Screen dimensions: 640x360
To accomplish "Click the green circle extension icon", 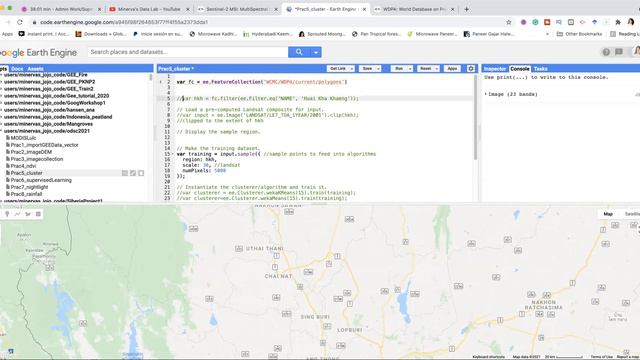I will point(535,22).
